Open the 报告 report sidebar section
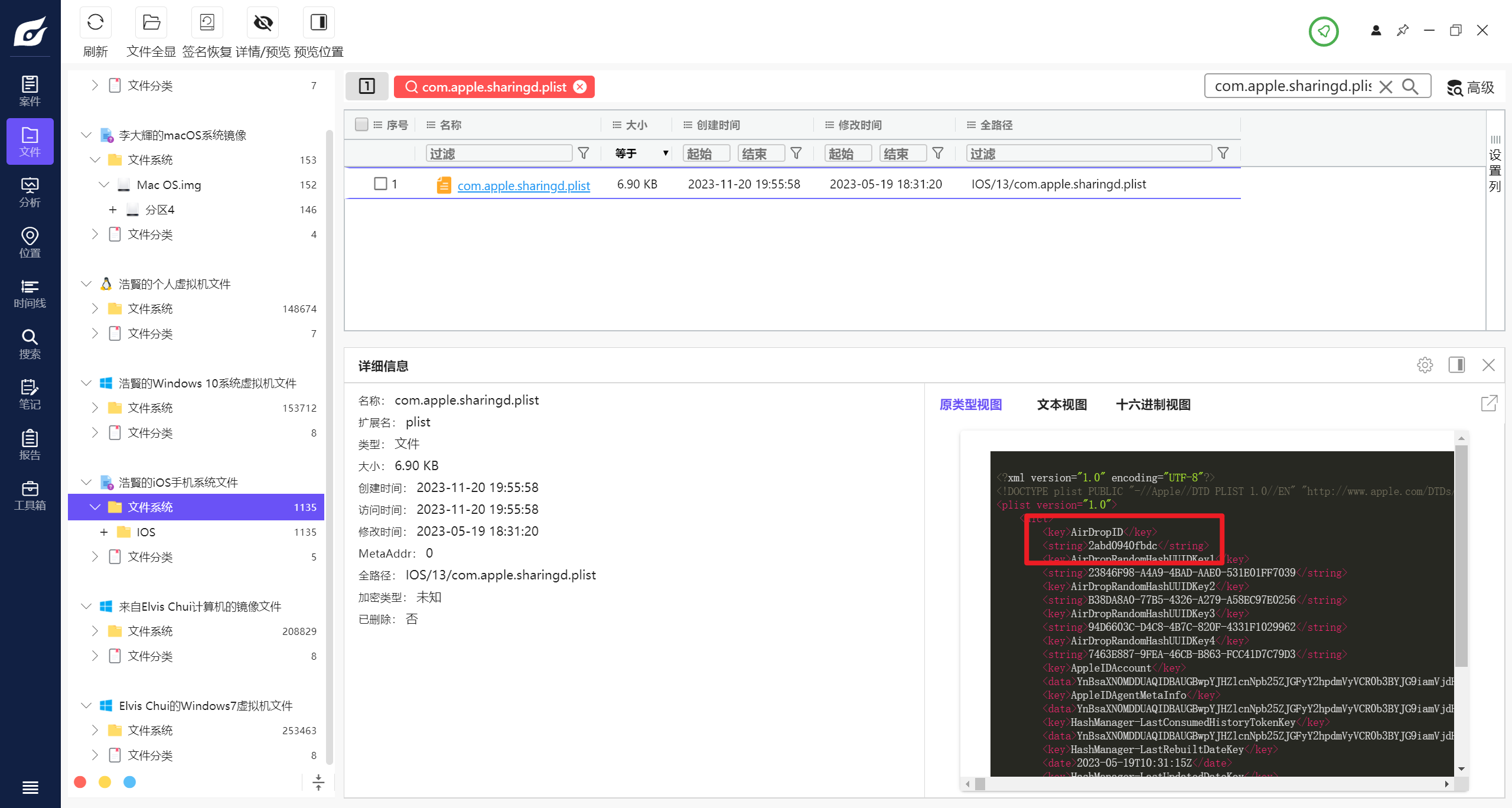Image resolution: width=1512 pixels, height=808 pixels. pos(30,445)
